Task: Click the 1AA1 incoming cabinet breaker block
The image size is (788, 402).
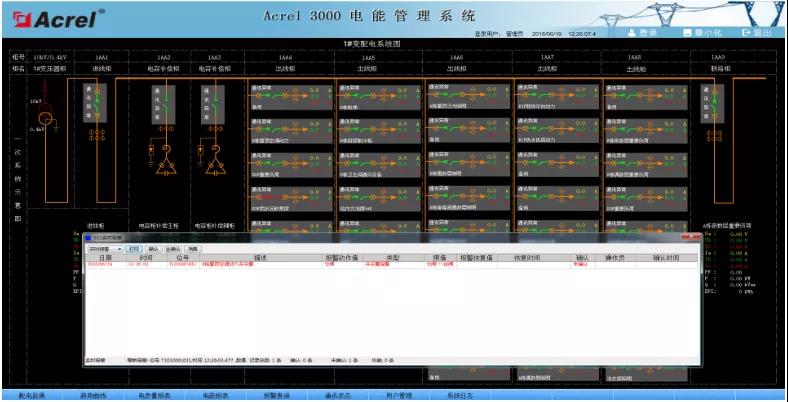Action: pyautogui.click(x=94, y=104)
